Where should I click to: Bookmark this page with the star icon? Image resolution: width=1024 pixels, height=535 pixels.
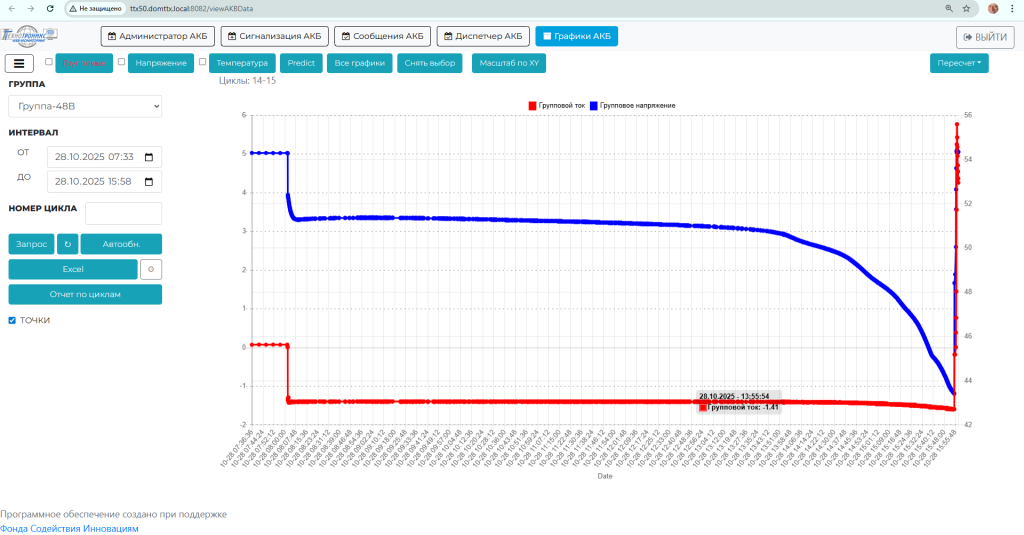967,8
